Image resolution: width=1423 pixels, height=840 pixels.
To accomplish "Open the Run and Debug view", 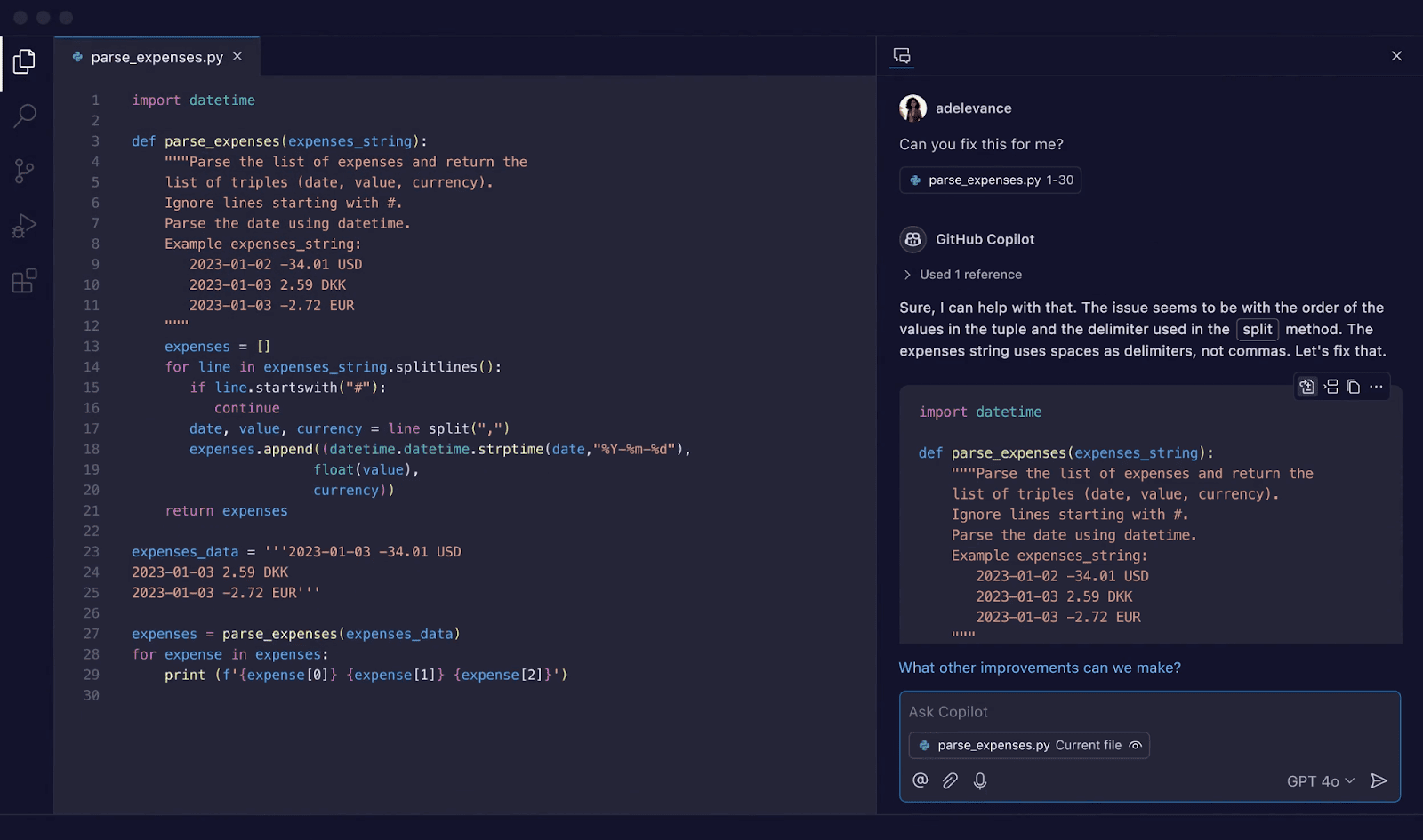I will tap(25, 226).
